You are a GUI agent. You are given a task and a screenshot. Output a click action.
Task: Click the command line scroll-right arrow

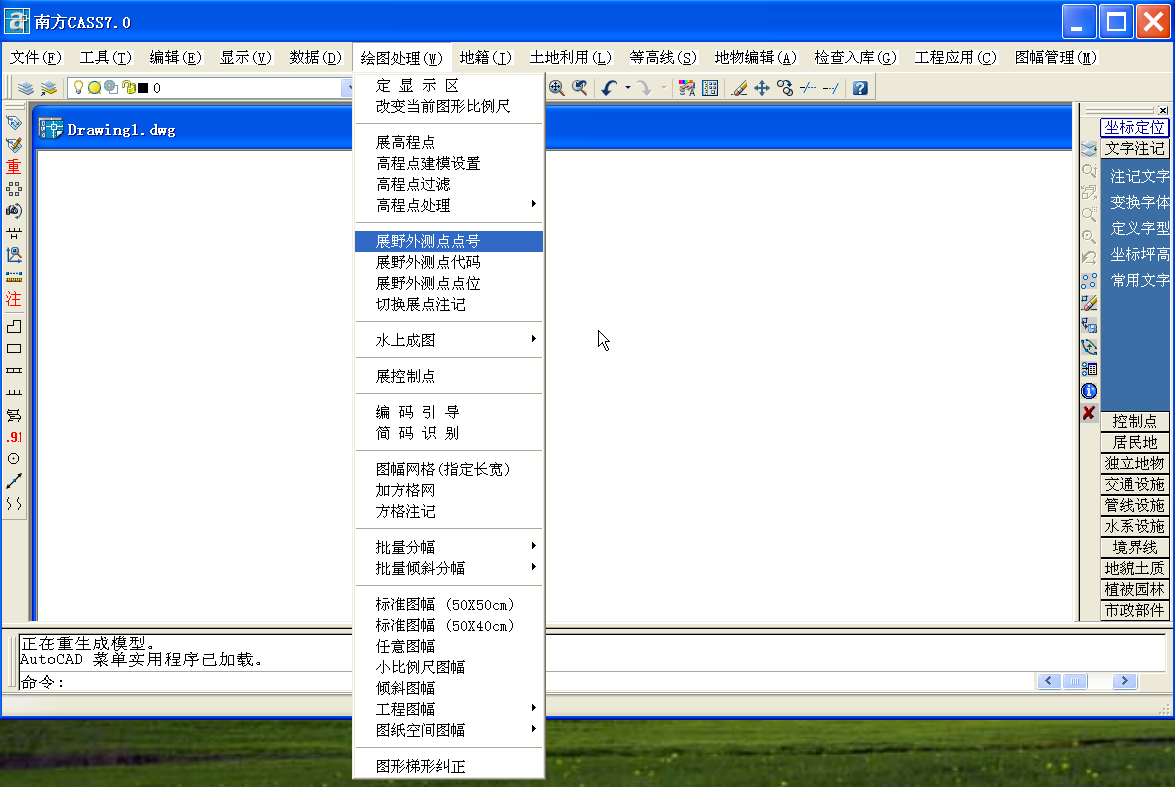(x=1124, y=681)
